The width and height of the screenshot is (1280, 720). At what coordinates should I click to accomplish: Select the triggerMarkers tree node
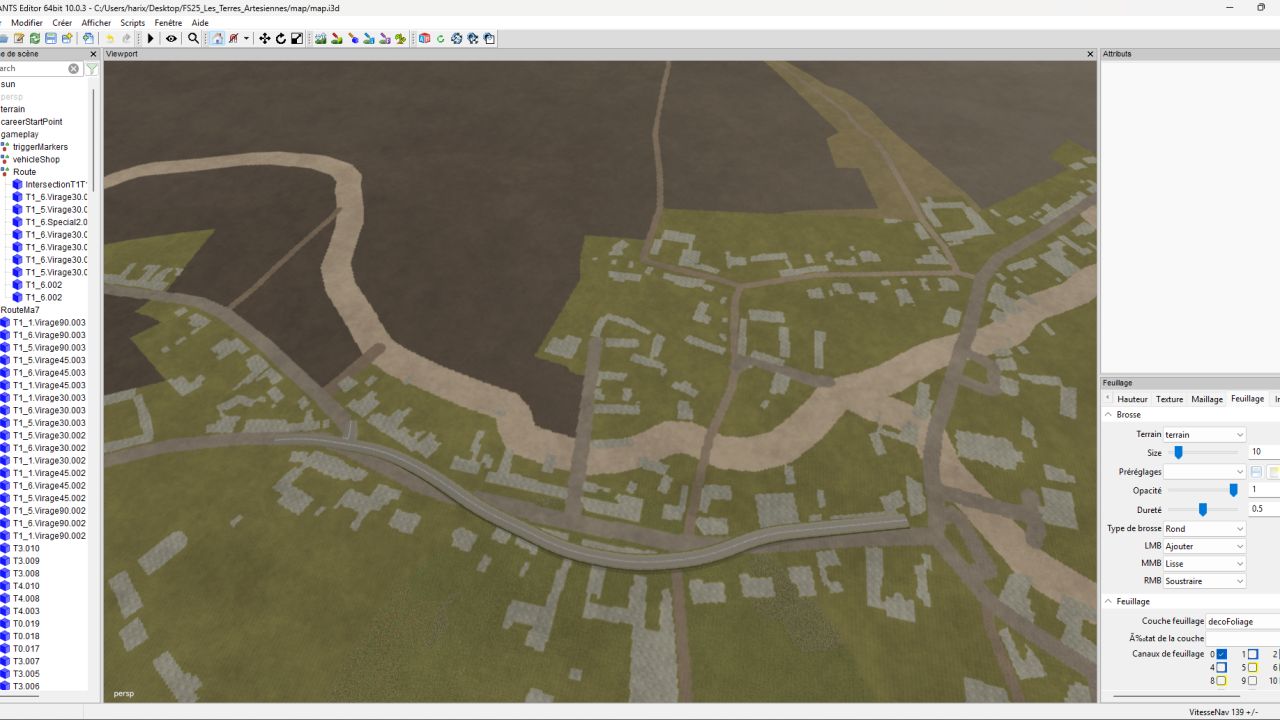pos(40,147)
